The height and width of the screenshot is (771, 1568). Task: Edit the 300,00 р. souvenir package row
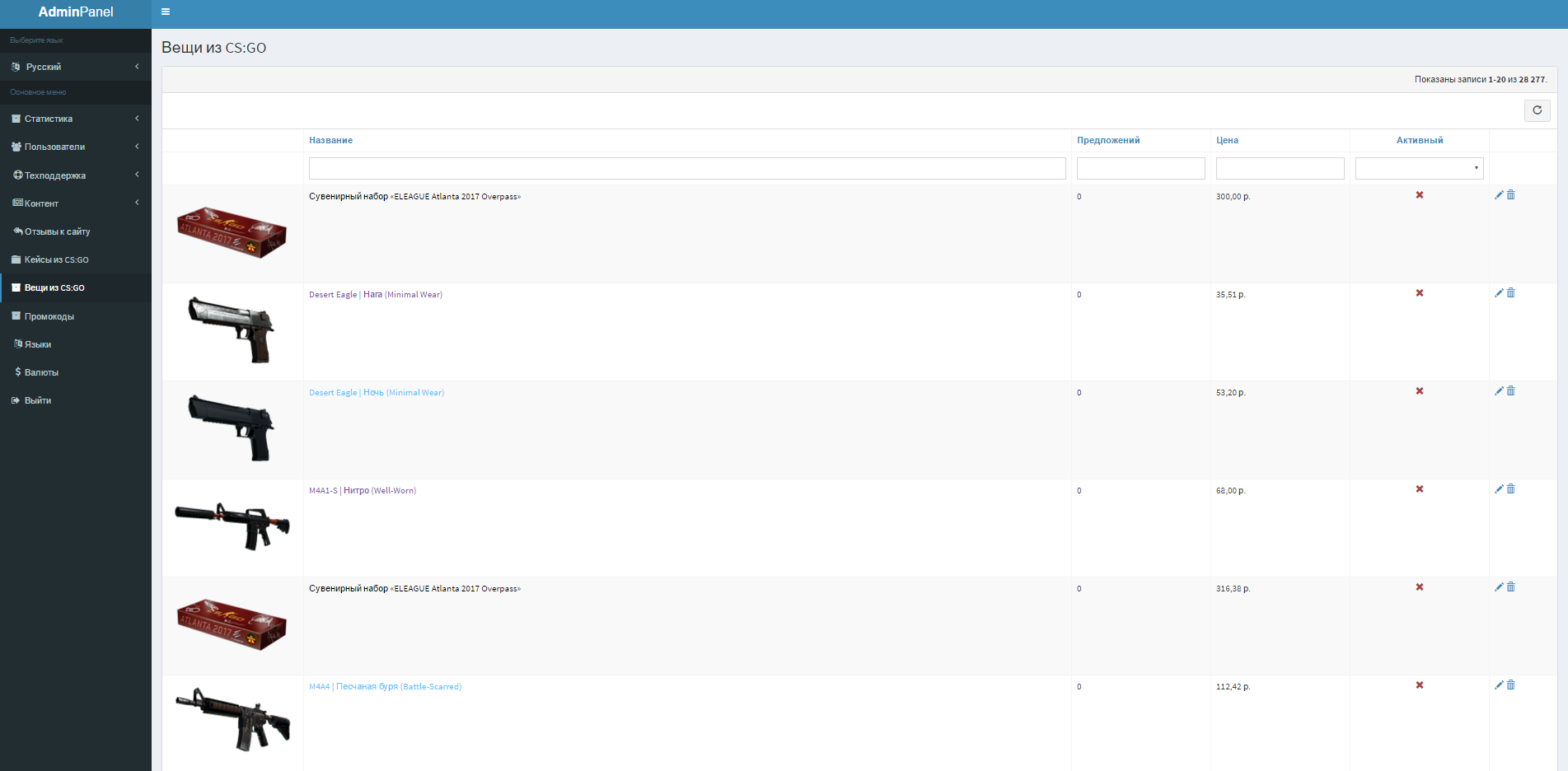1499,195
